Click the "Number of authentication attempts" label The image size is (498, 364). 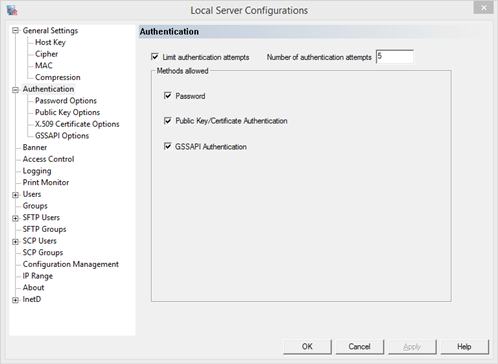[319, 57]
